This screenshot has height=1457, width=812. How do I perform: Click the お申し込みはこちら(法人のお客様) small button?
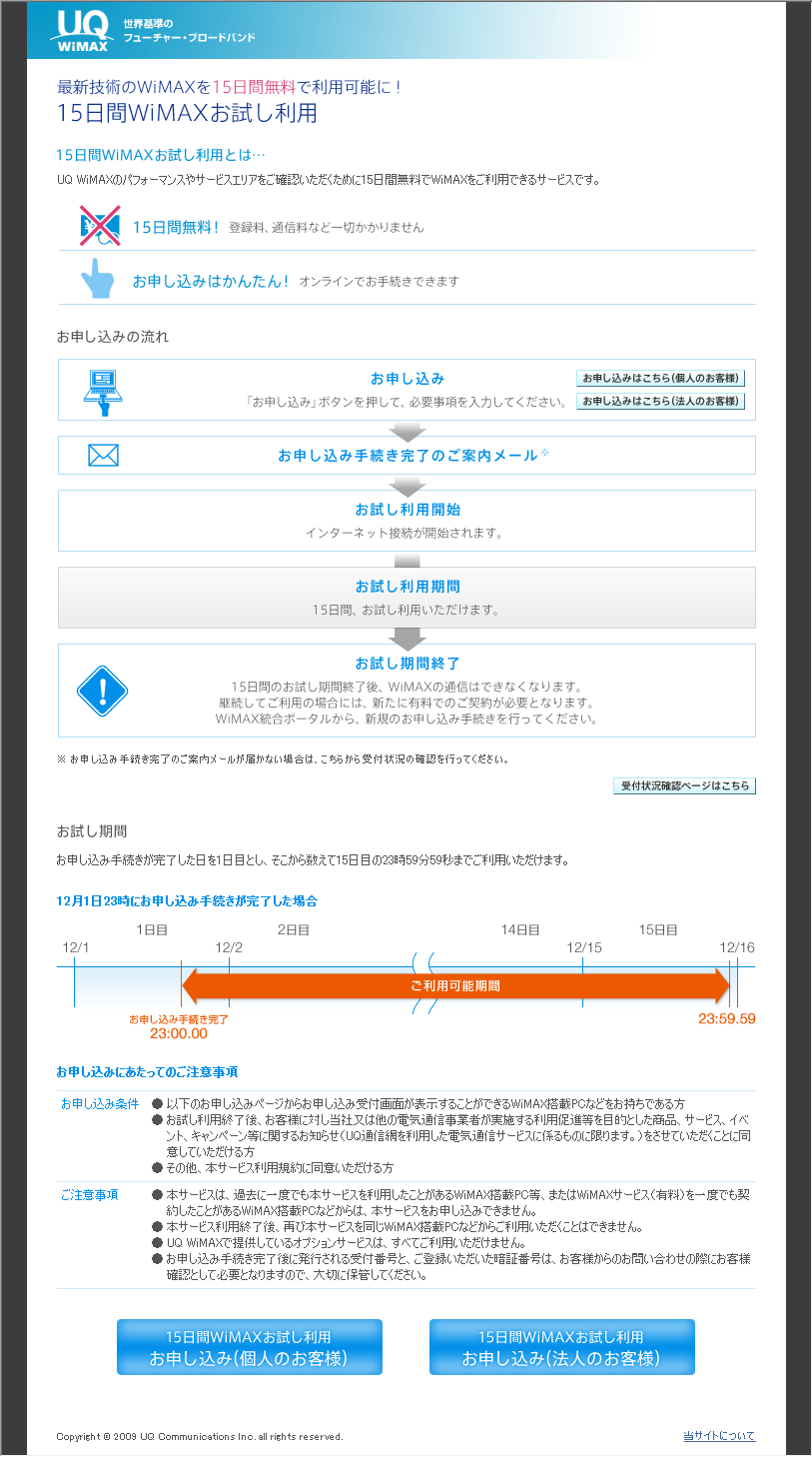[x=660, y=402]
